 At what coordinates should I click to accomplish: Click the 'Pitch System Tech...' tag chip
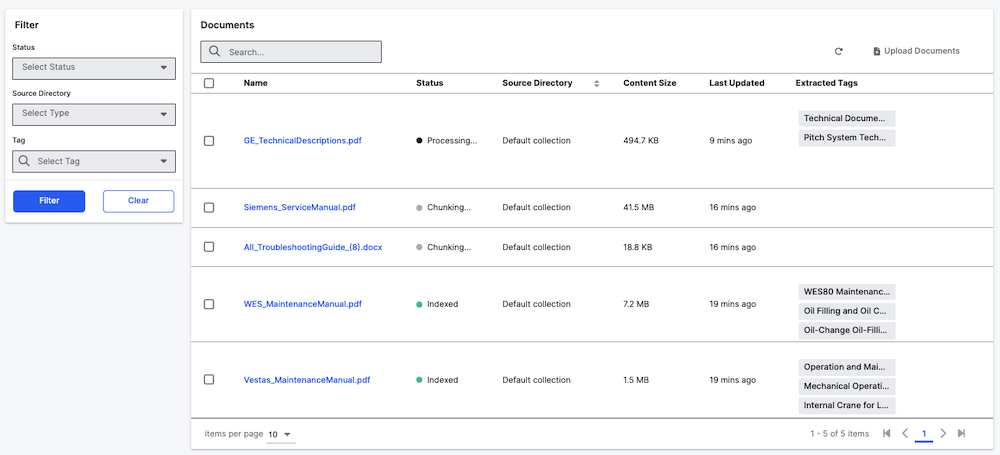847,138
